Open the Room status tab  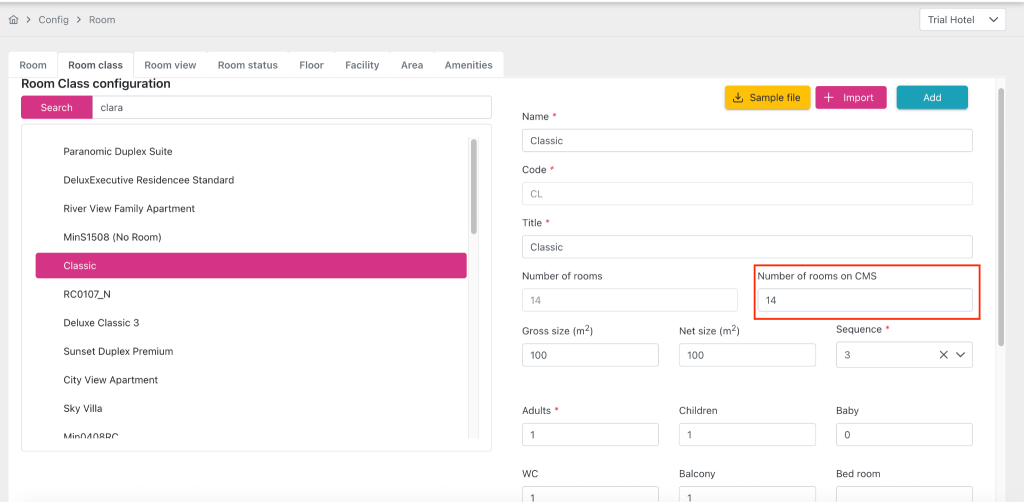tap(247, 65)
